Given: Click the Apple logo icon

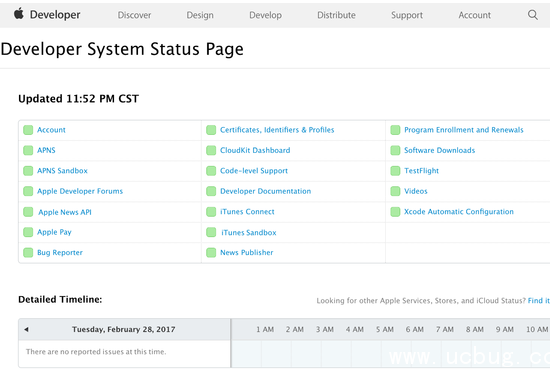Looking at the screenshot, I should point(19,14).
